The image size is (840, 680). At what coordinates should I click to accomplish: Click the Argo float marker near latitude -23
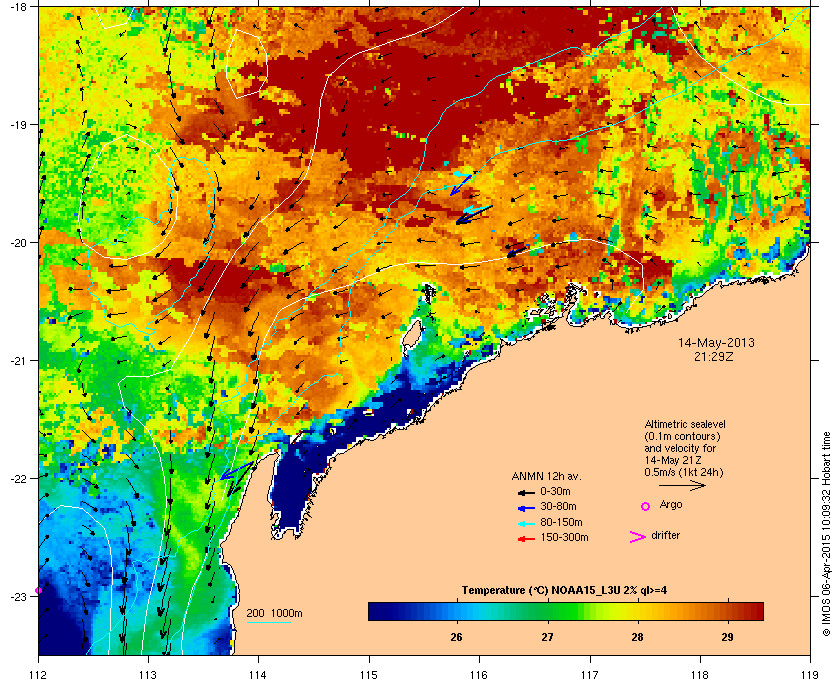(x=39, y=591)
